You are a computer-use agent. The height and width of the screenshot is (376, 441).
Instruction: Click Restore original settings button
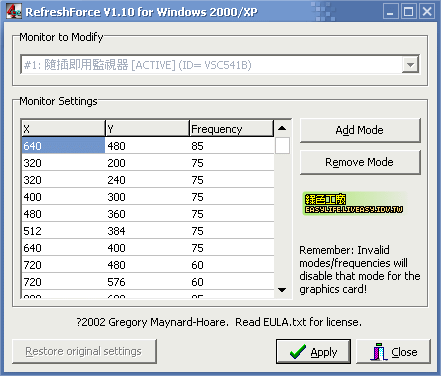tap(84, 351)
